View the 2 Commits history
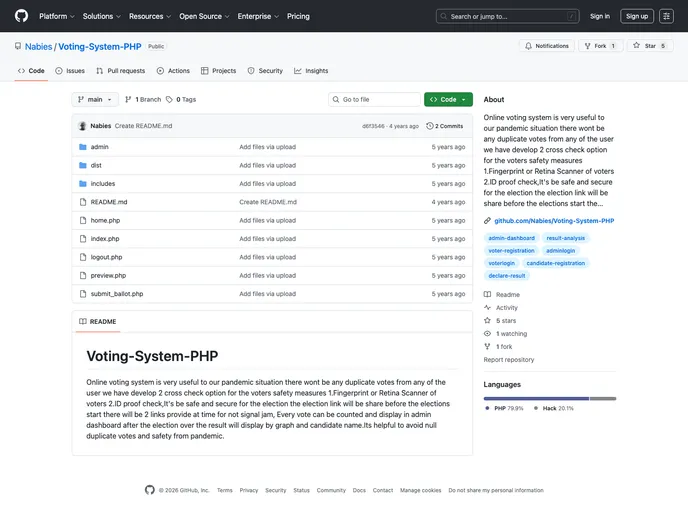Viewport: 688px width, 512px height. click(x=445, y=126)
